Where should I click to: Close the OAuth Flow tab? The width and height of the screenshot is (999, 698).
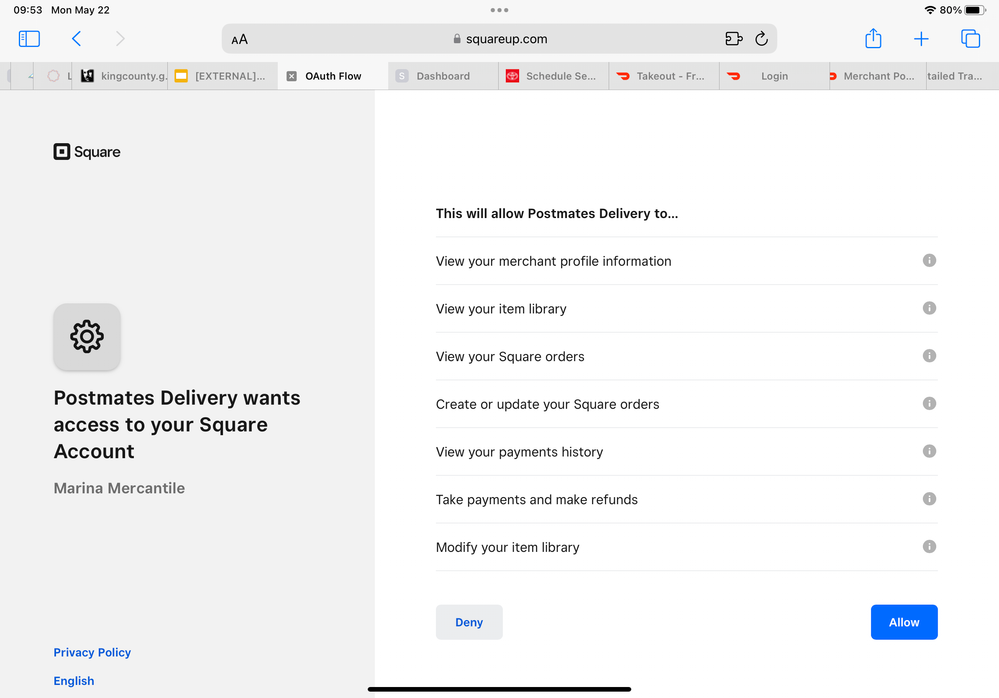pos(291,76)
